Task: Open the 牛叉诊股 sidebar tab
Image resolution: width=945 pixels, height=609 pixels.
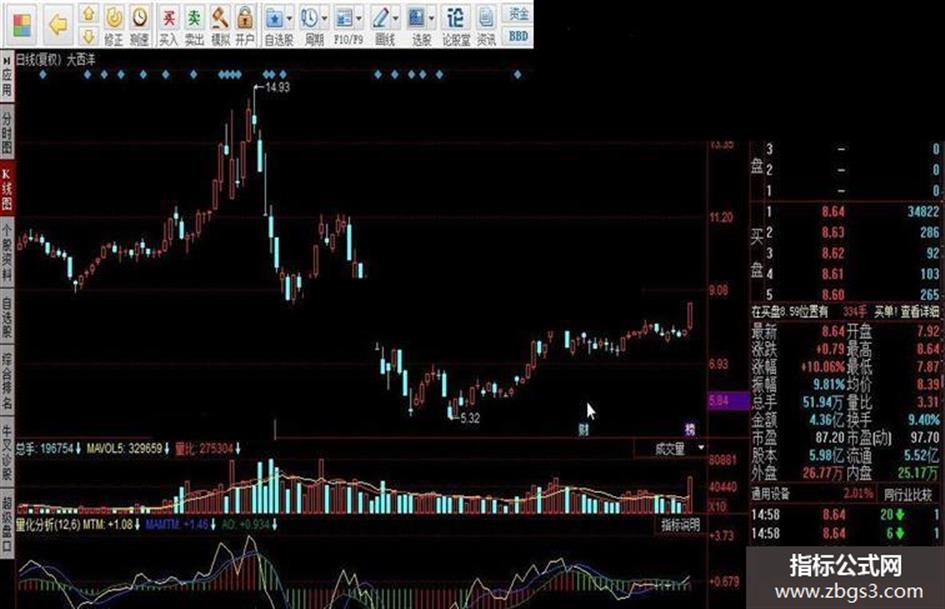Action: point(7,452)
